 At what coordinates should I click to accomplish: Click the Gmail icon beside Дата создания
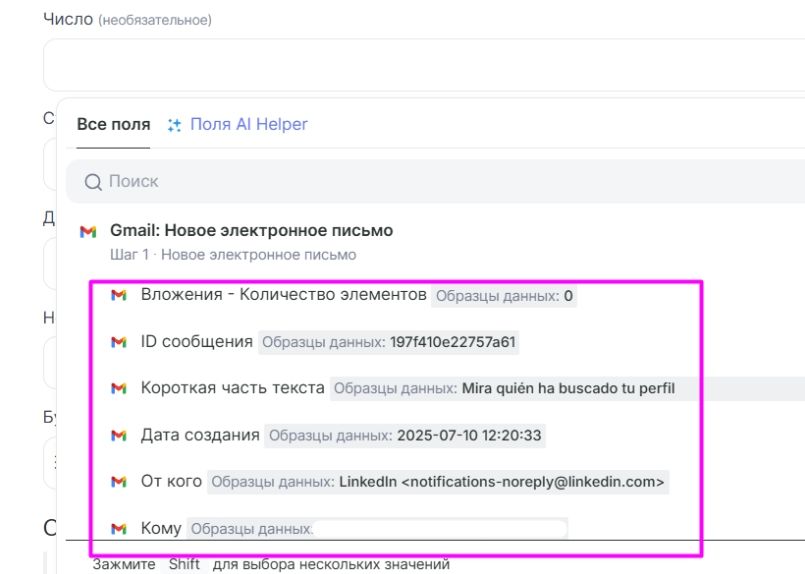click(x=119, y=435)
